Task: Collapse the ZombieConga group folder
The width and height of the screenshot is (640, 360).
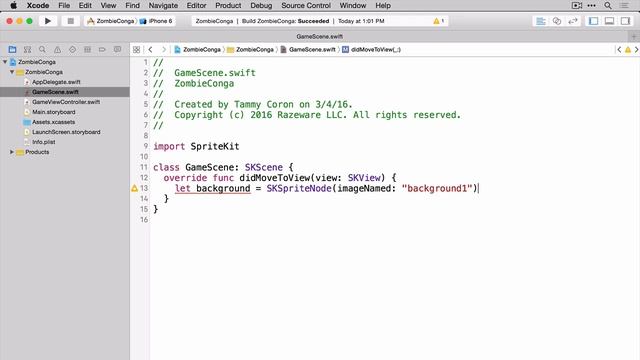Action: click(x=12, y=72)
